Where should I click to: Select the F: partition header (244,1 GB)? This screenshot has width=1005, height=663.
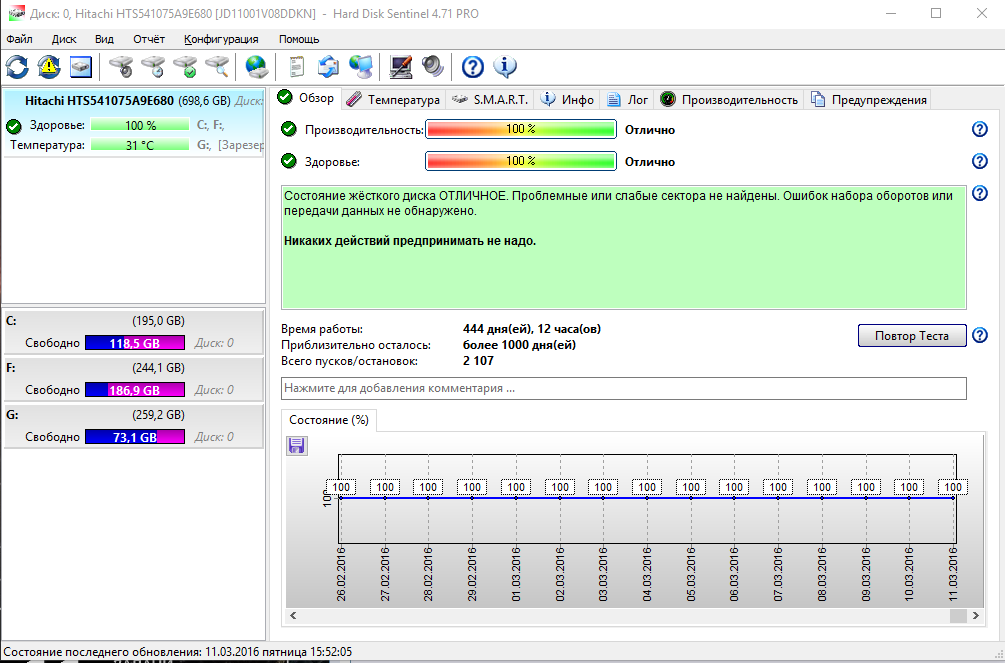[133, 368]
